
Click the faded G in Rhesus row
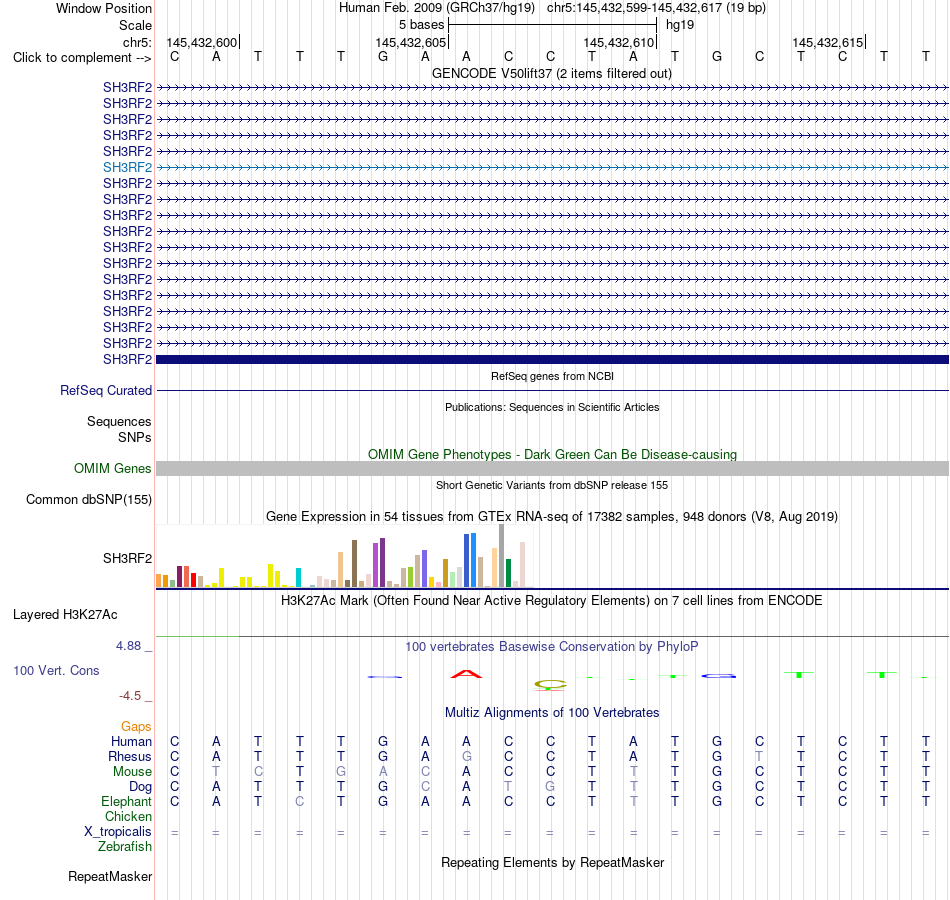point(466,756)
